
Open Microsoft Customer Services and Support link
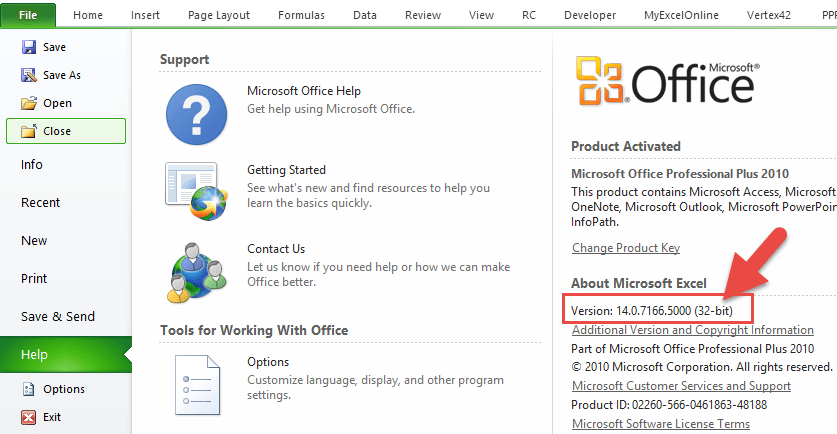pyautogui.click(x=682, y=386)
